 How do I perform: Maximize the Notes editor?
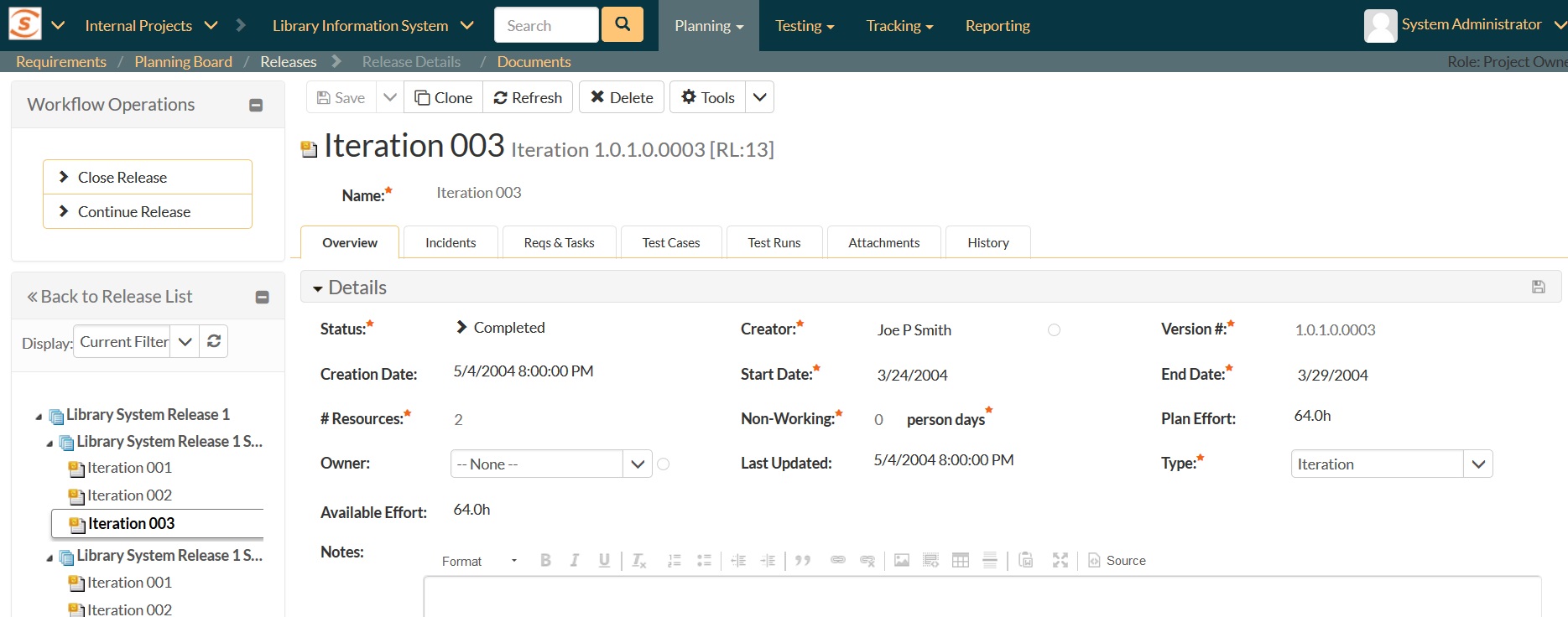point(1060,560)
